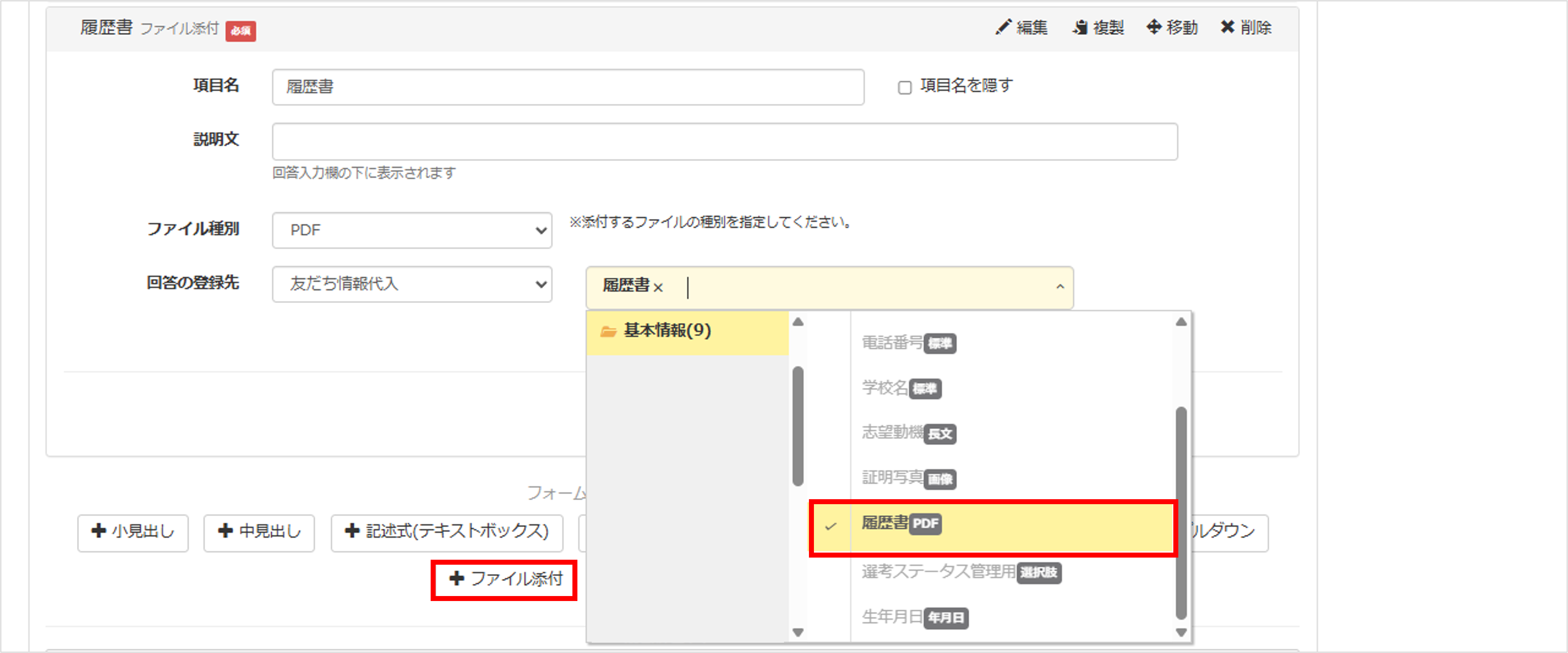Image resolution: width=1568 pixels, height=653 pixels.
Task: Click the plus icon on 記述式(テキストボックス)
Action: [352, 531]
